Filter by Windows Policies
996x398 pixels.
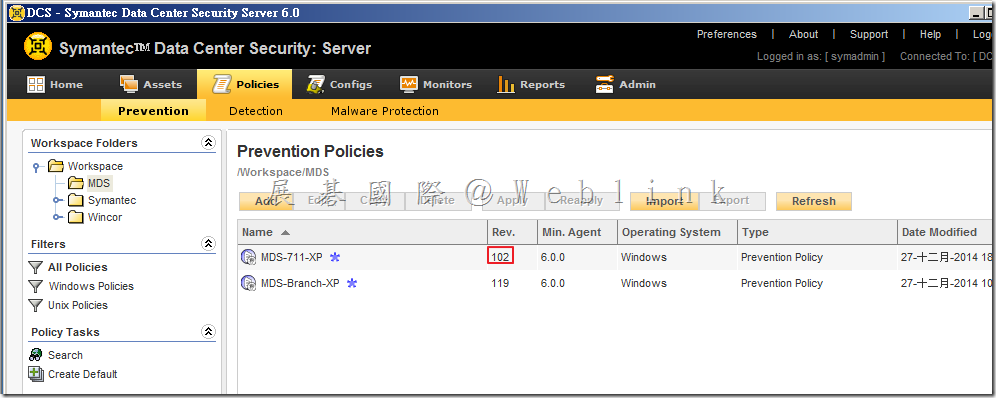tap(91, 286)
